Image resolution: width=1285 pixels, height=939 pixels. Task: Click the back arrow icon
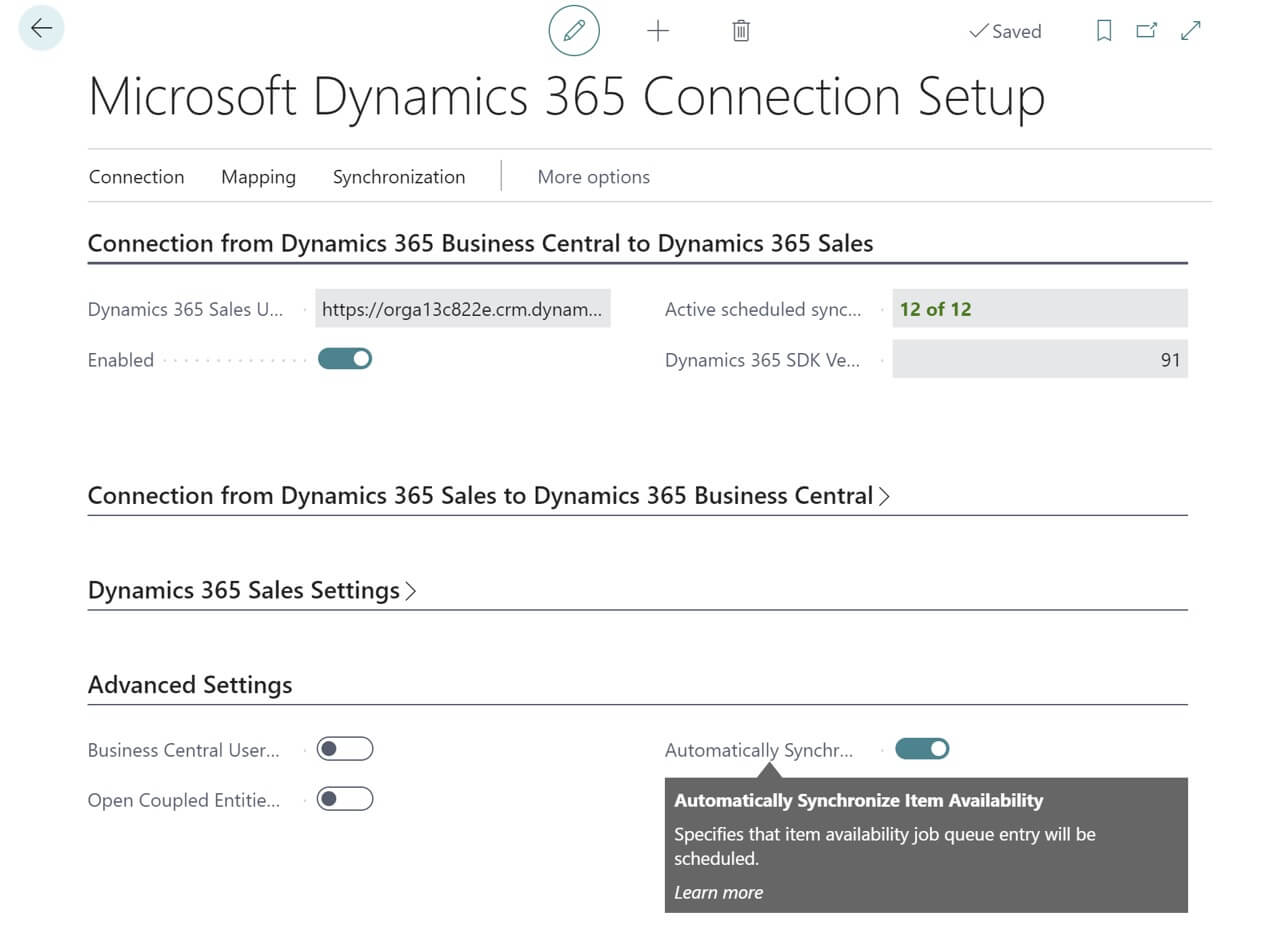point(41,28)
